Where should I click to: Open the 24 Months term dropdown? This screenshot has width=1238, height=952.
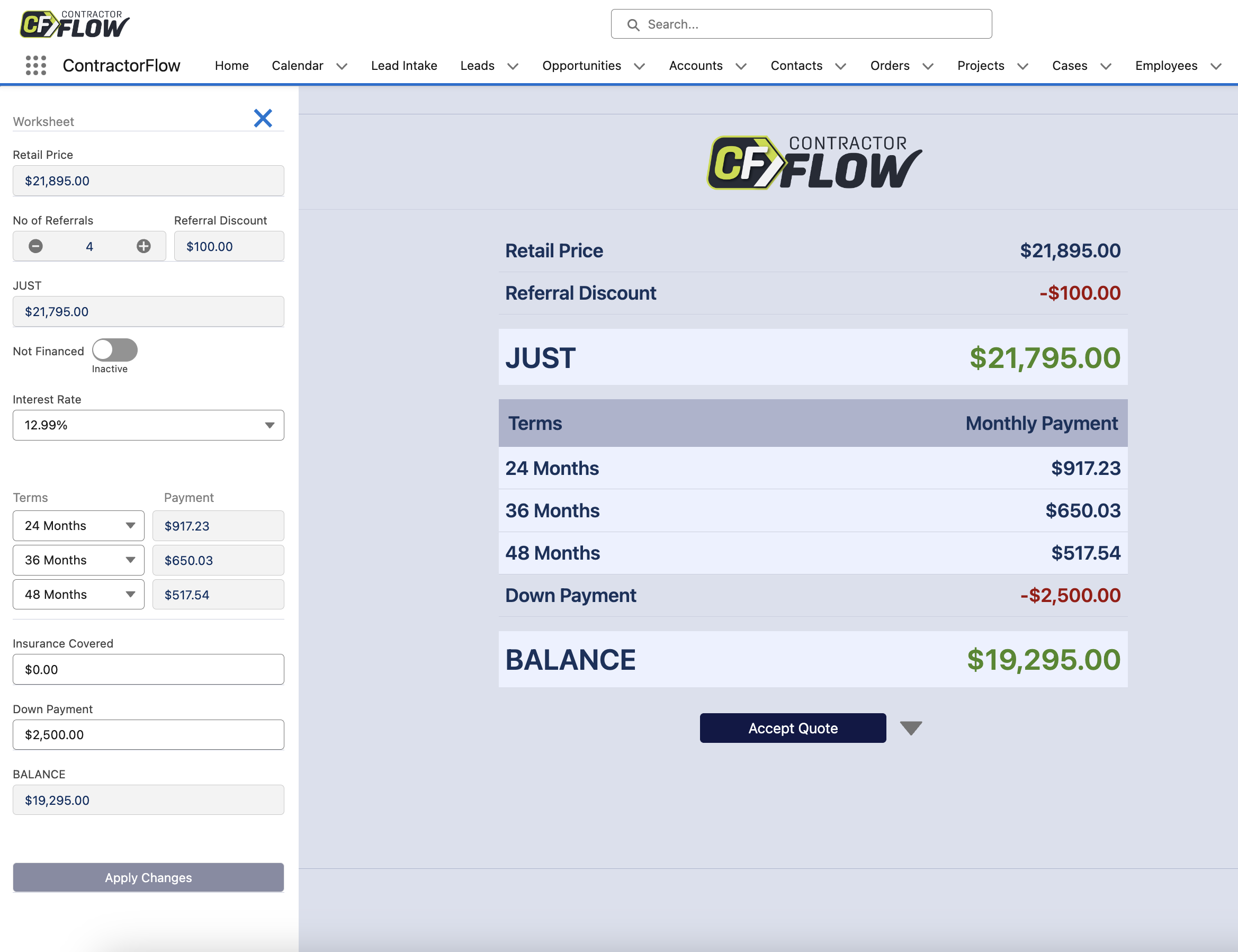(x=78, y=526)
